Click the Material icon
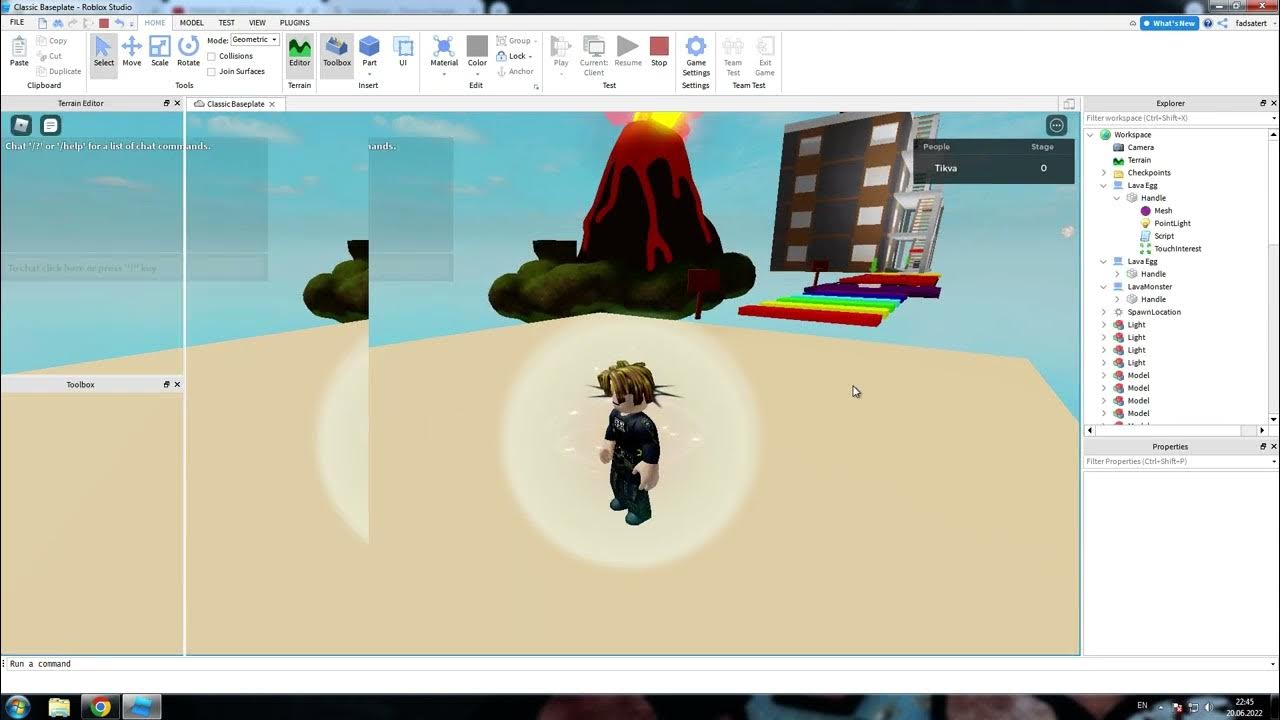 point(444,46)
